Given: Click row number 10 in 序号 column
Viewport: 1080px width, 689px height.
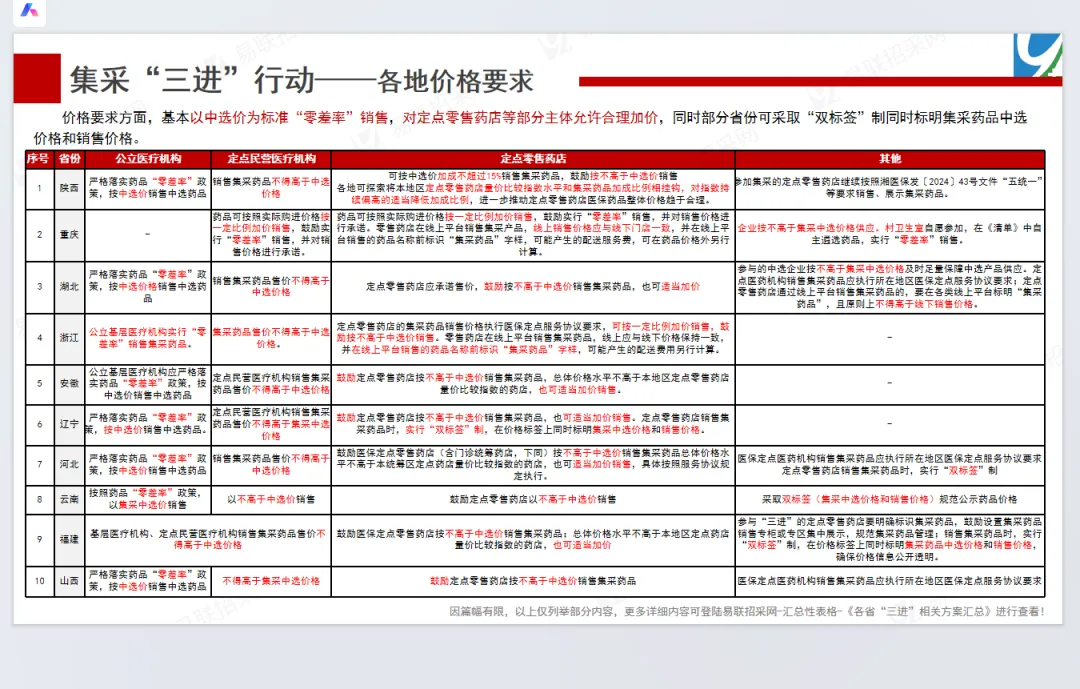Looking at the screenshot, I should 39,582.
